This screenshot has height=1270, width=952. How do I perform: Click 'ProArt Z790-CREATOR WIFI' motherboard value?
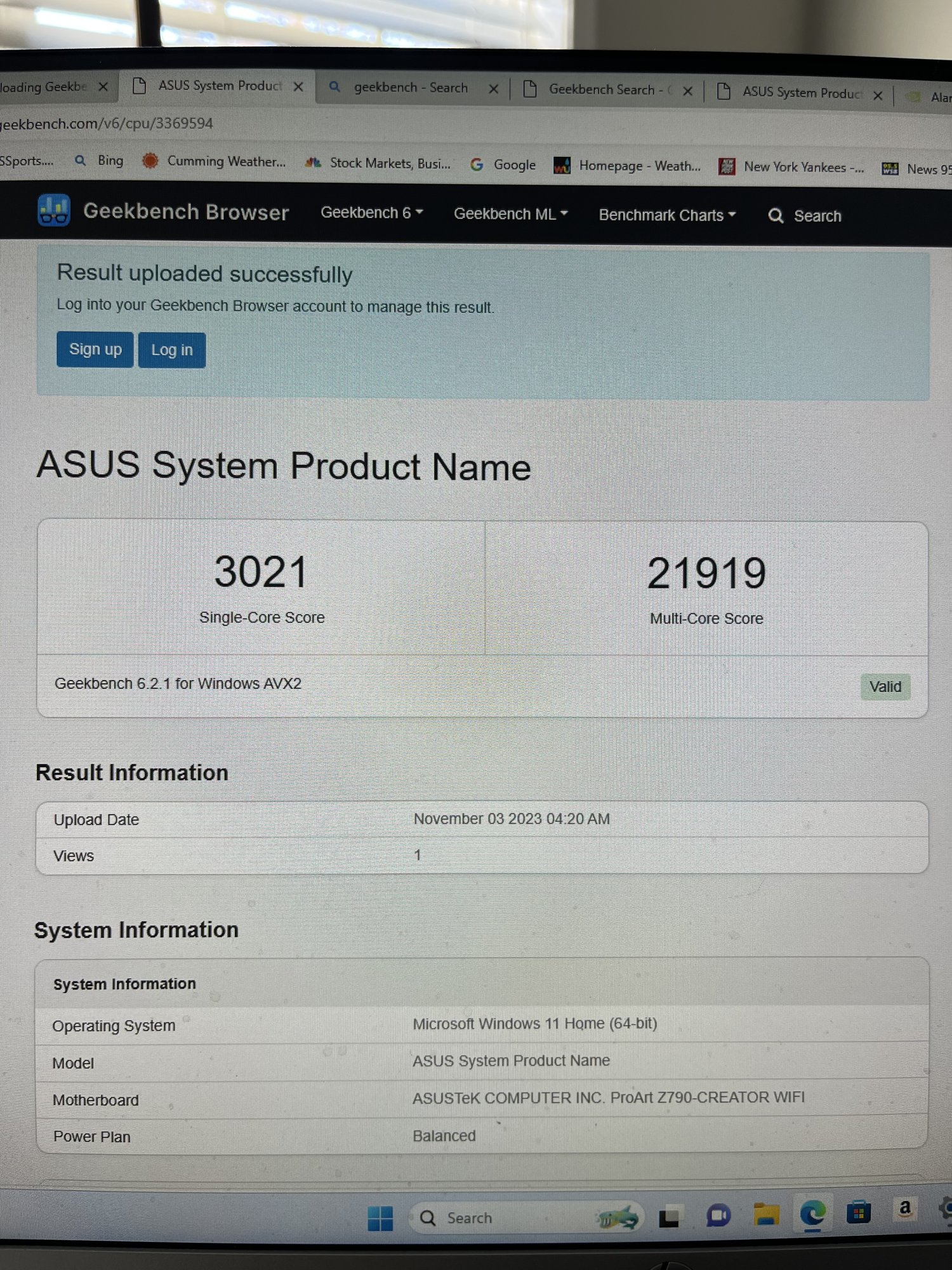[707, 1098]
